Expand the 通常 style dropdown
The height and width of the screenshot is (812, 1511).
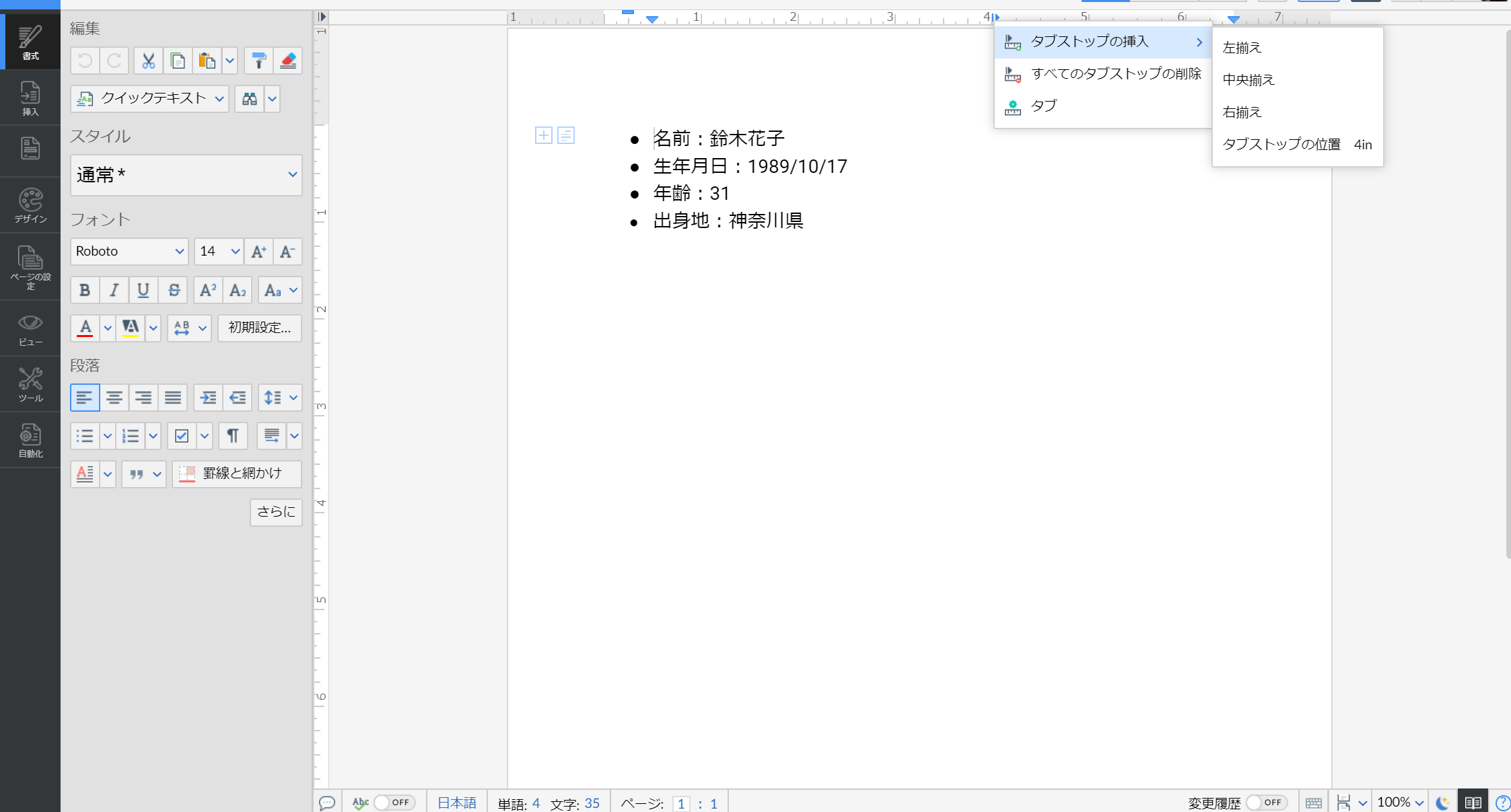click(x=186, y=175)
